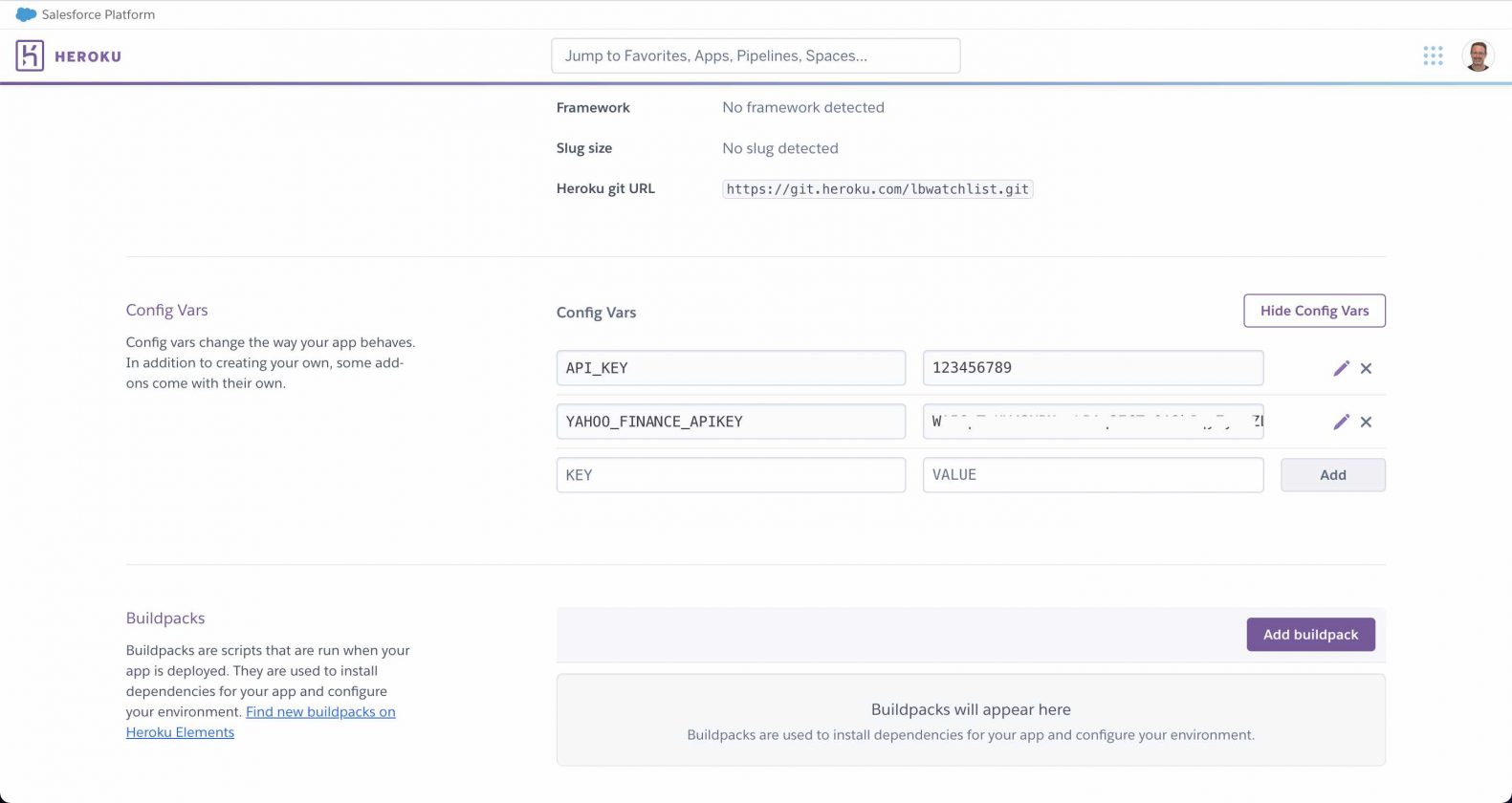Open the app switcher grid icon

click(1432, 55)
